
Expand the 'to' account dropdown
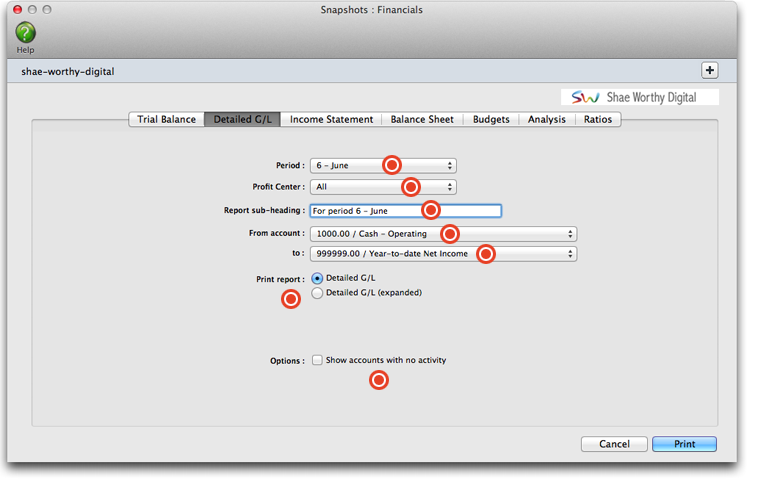pos(443,255)
